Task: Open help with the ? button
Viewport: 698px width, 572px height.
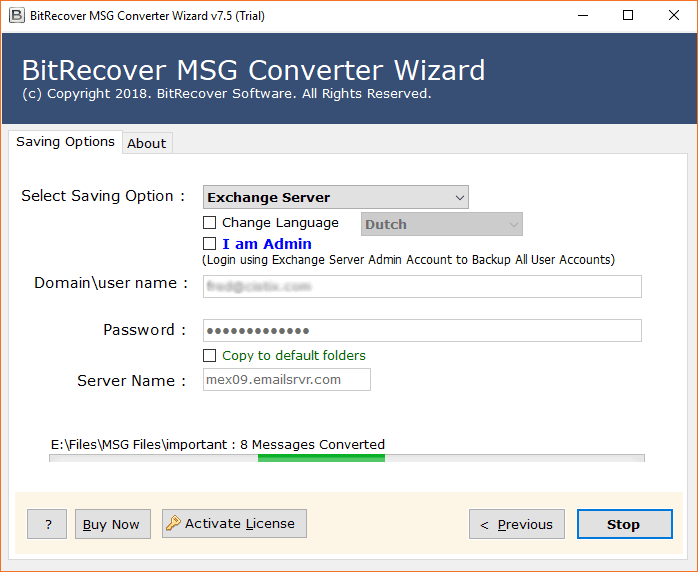Action: pos(47,524)
